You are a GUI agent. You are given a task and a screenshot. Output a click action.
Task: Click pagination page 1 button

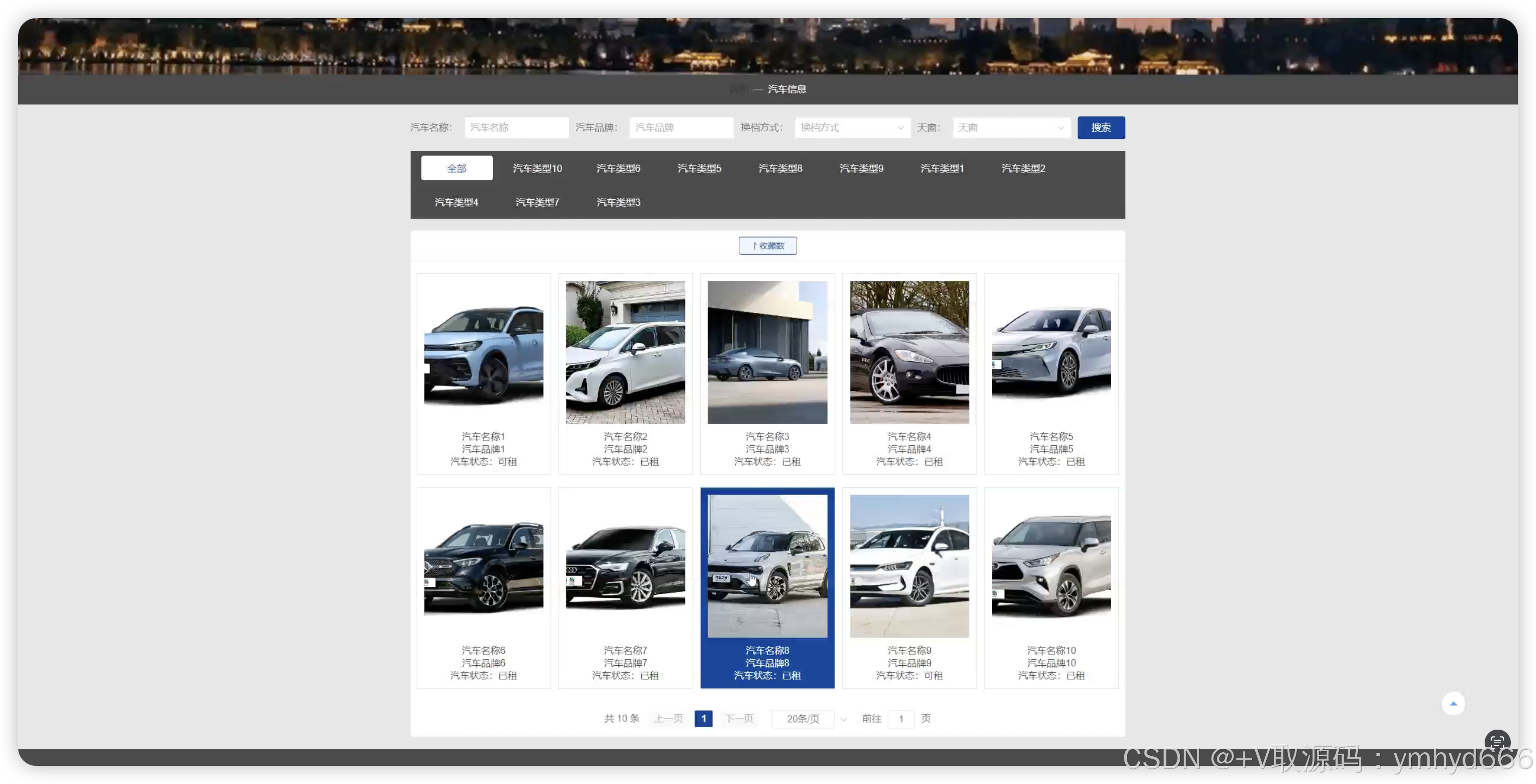tap(704, 719)
